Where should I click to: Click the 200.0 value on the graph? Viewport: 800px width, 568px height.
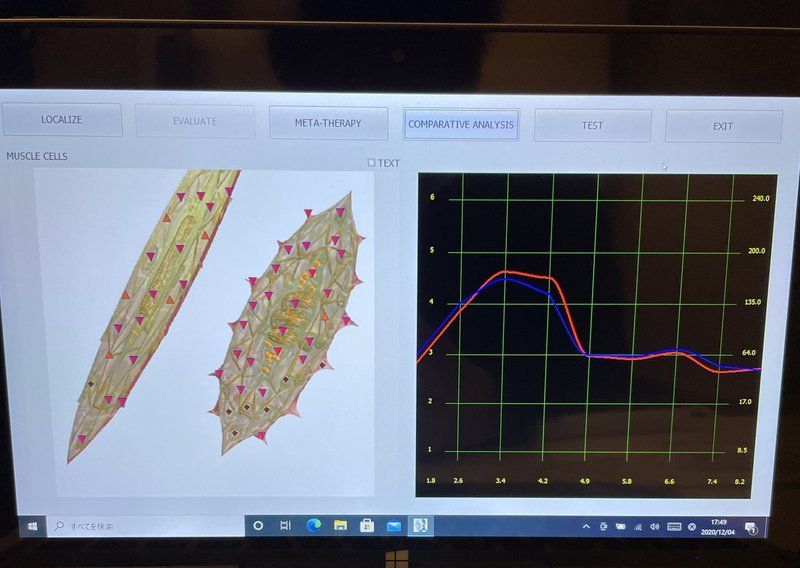[x=757, y=251]
